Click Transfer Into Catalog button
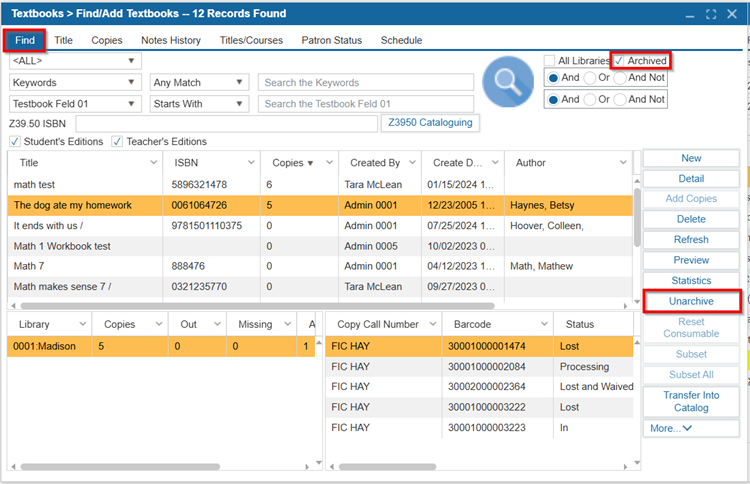 pos(691,401)
